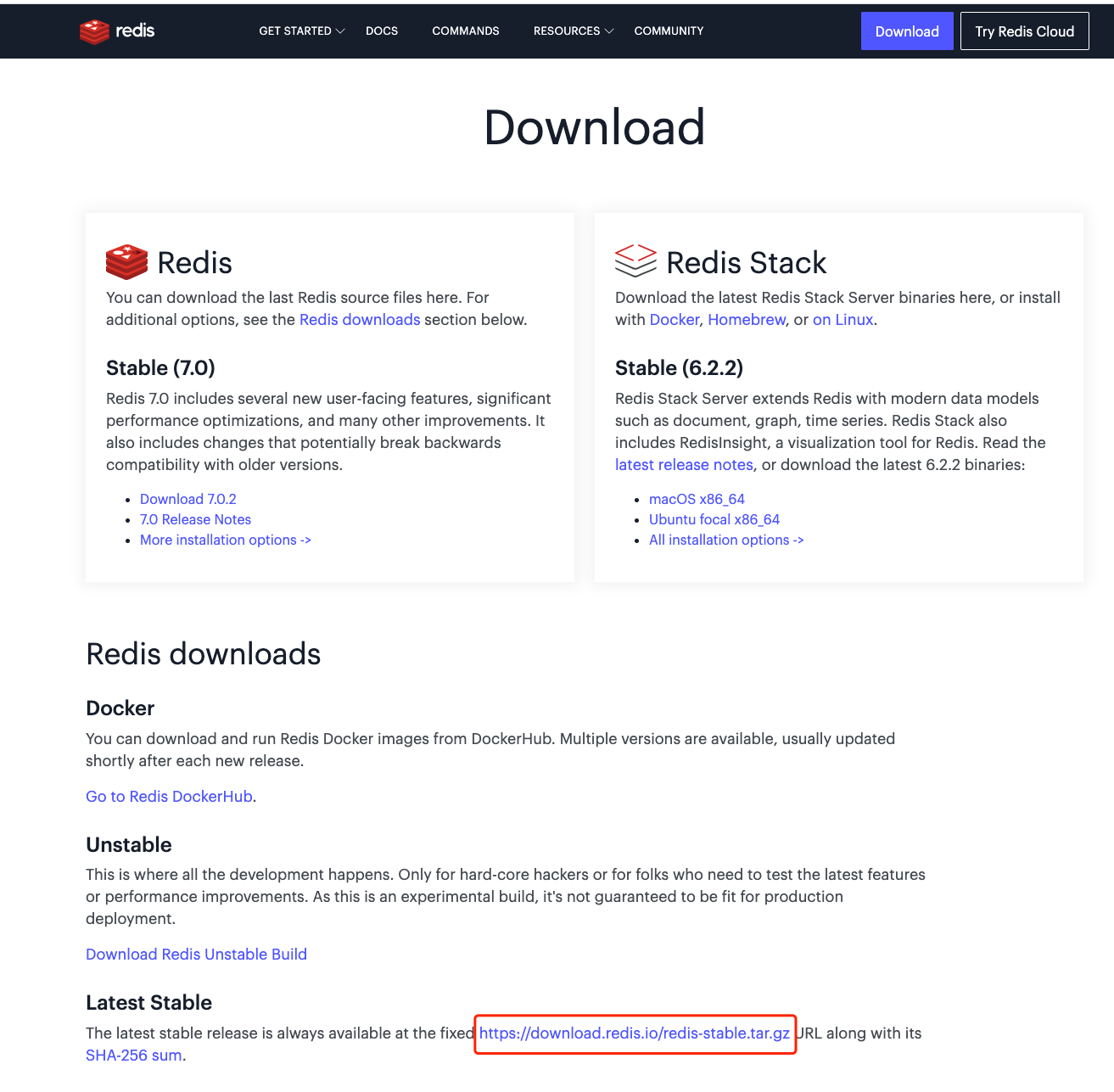
Task: Open the RESOURCES menu label
Action: [x=567, y=31]
